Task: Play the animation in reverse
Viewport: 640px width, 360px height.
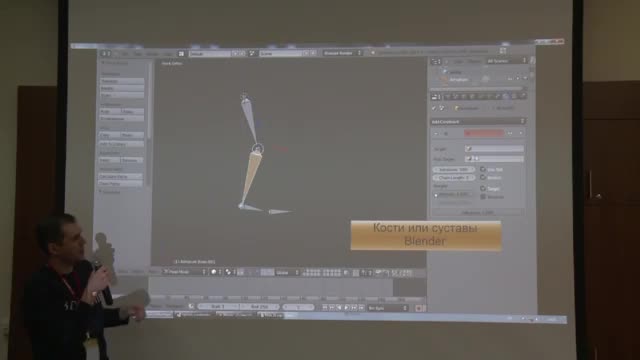Action: coord(340,308)
